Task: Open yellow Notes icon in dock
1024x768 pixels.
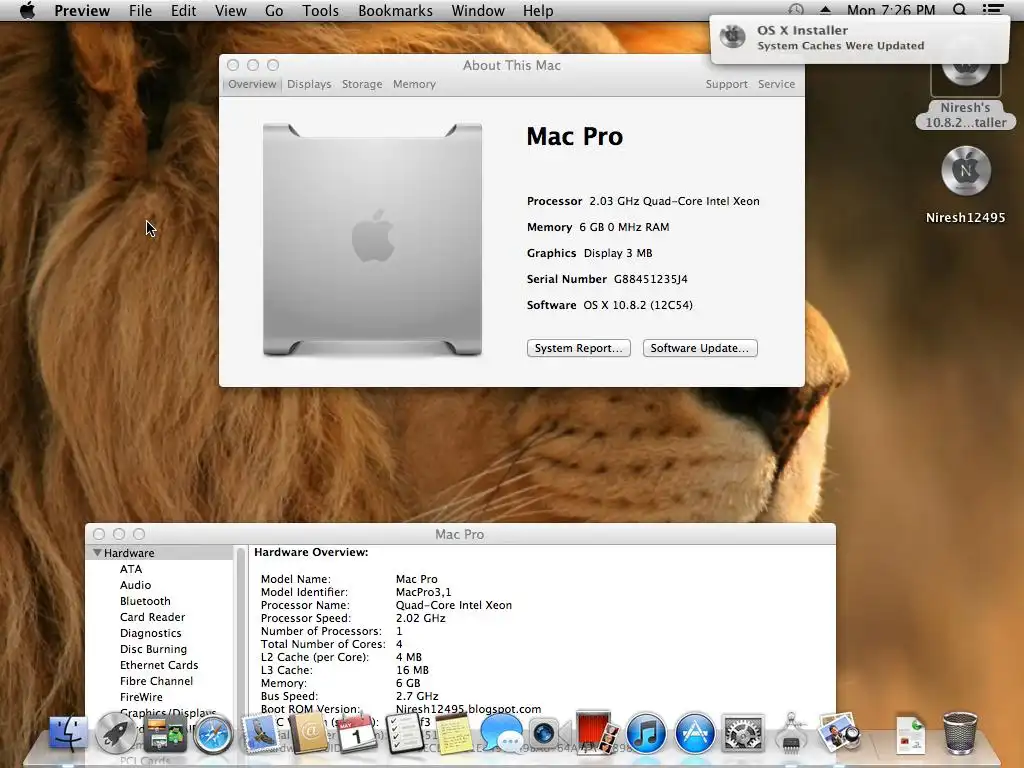Action: point(453,733)
